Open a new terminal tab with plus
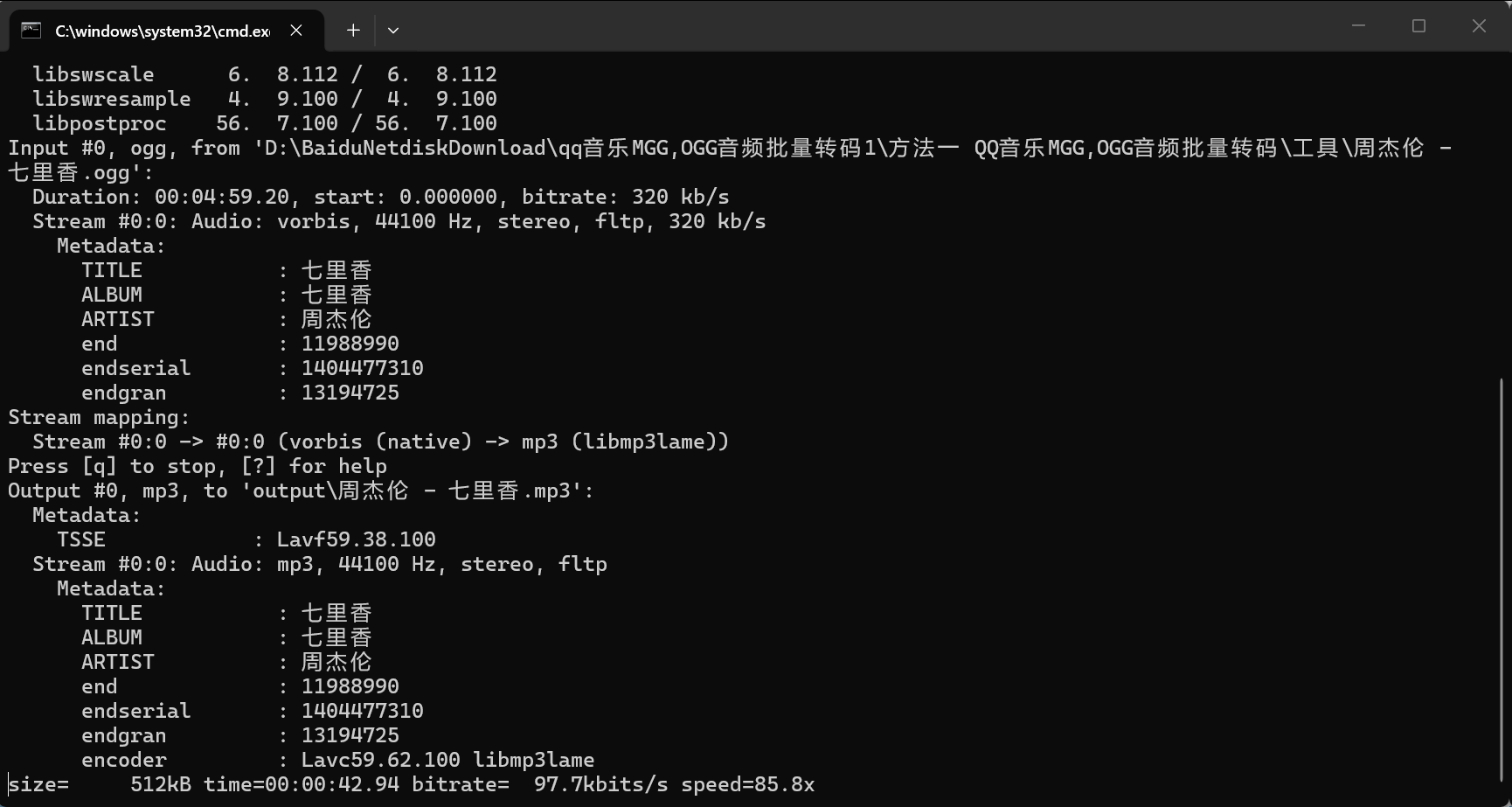 tap(353, 31)
